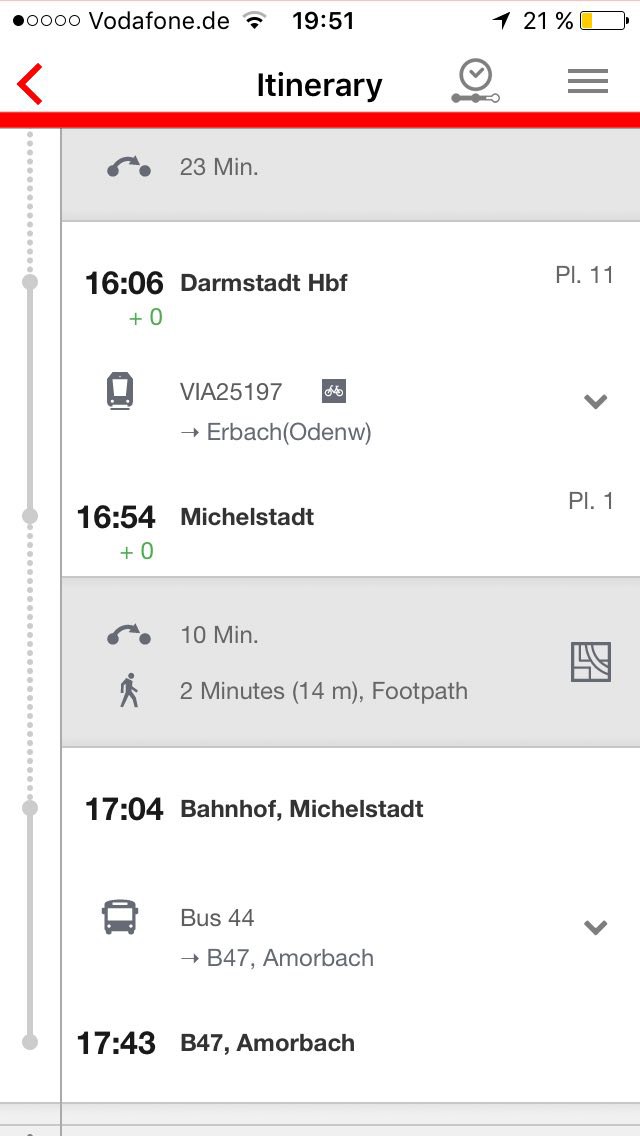Expand VIA25197 train stop details

[596, 402]
